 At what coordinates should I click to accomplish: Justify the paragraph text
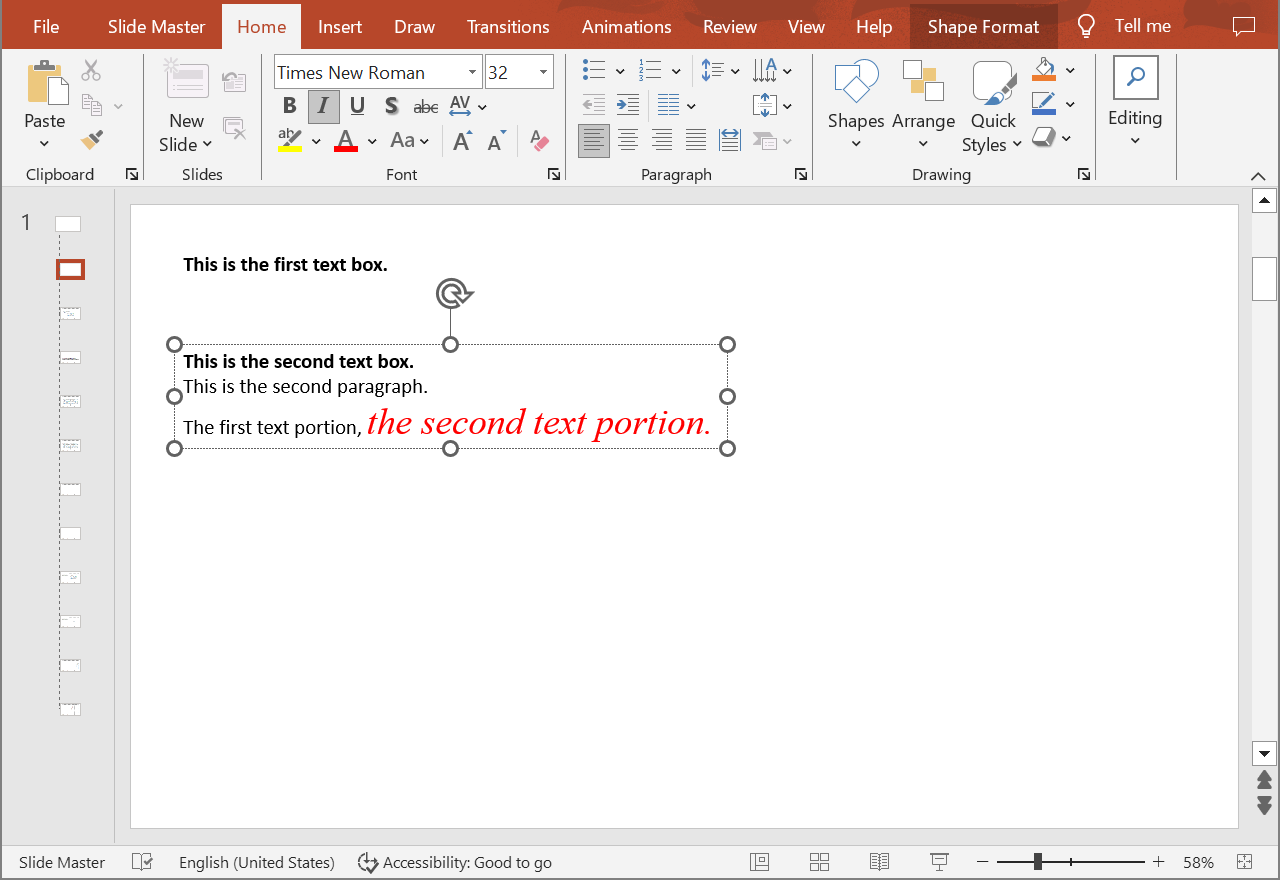[x=696, y=140]
